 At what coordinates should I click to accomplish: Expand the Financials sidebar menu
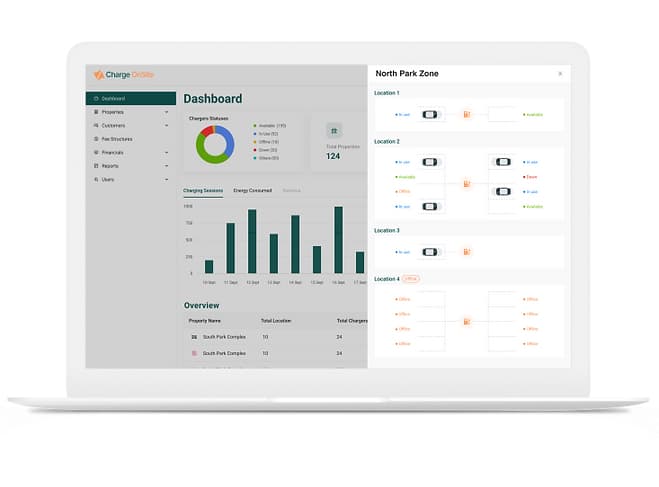coord(167,152)
